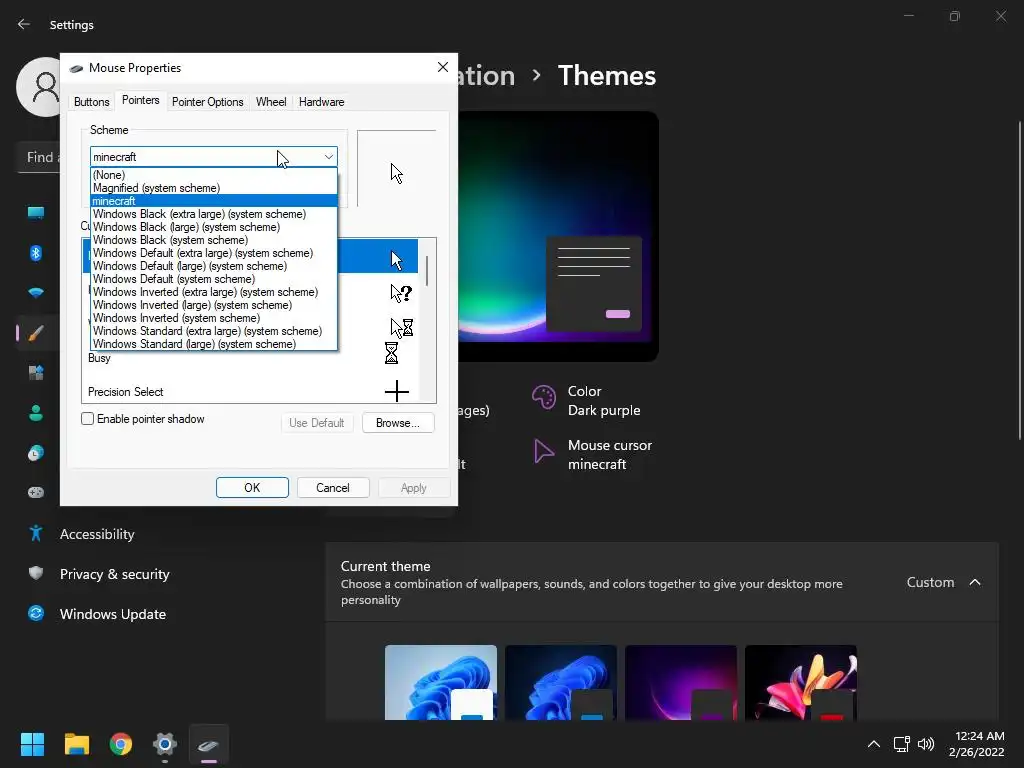This screenshot has height=768, width=1024.
Task: Click the taskbar clock and date
Action: pyautogui.click(x=977, y=744)
